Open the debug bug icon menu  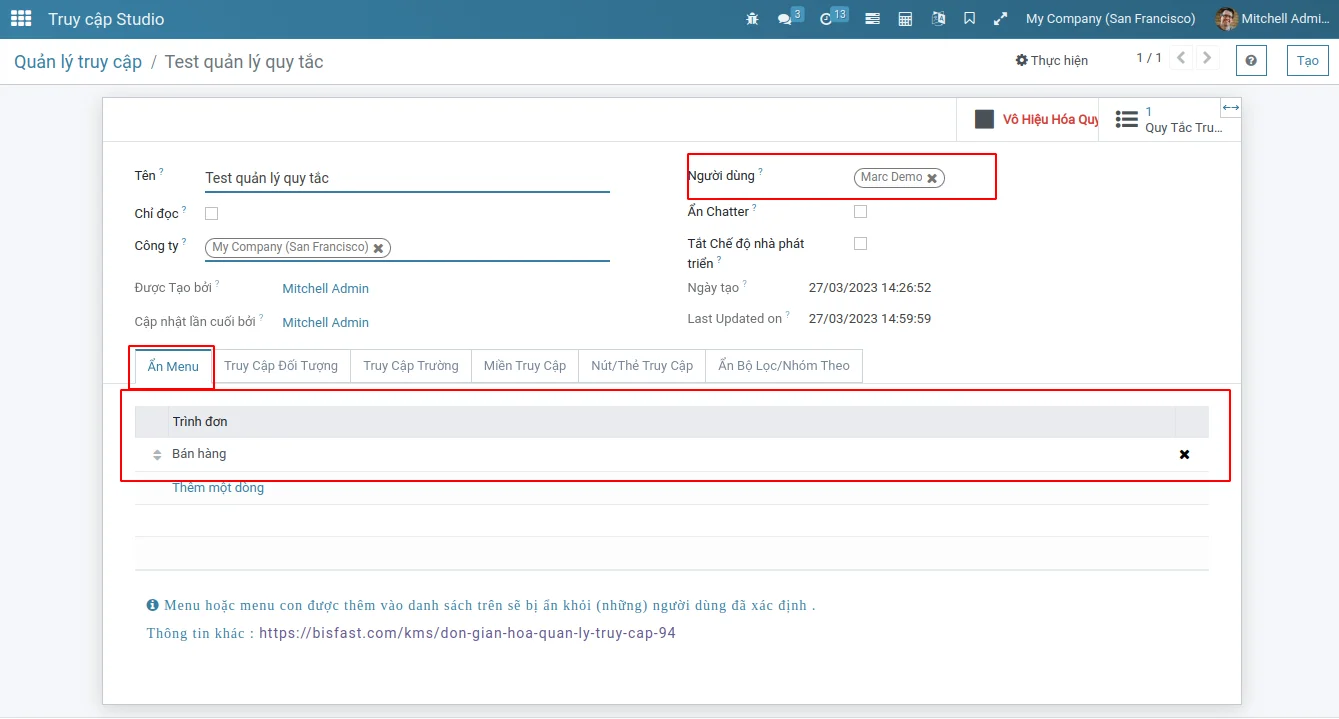[x=752, y=19]
